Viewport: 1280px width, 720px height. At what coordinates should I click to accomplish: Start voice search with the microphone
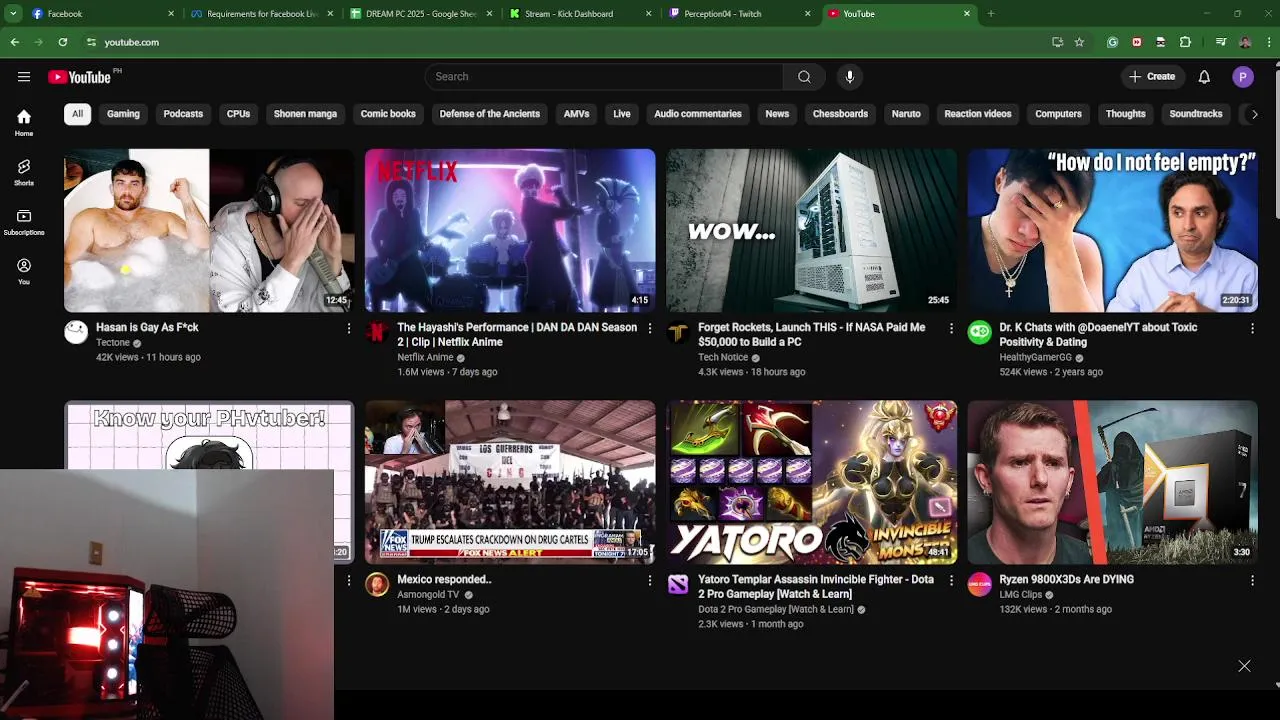[849, 77]
